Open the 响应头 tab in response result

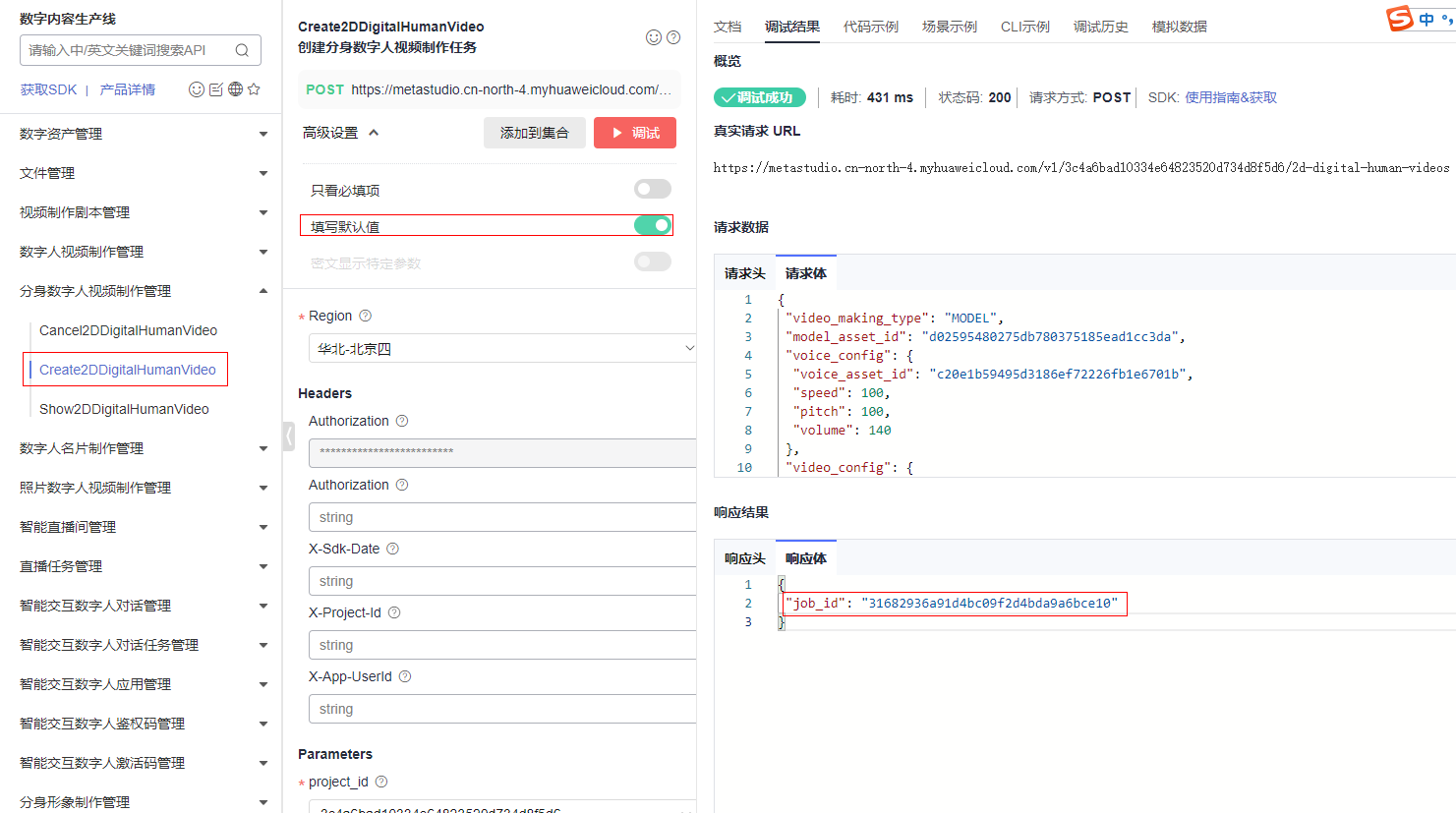[745, 558]
